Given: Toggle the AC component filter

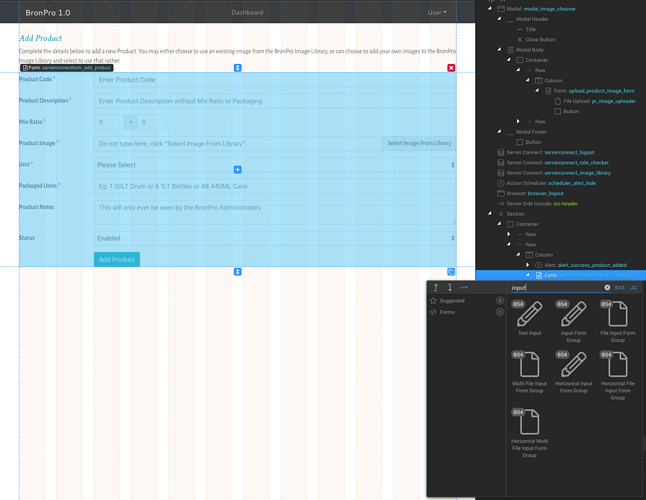Looking at the screenshot, I should [634, 287].
